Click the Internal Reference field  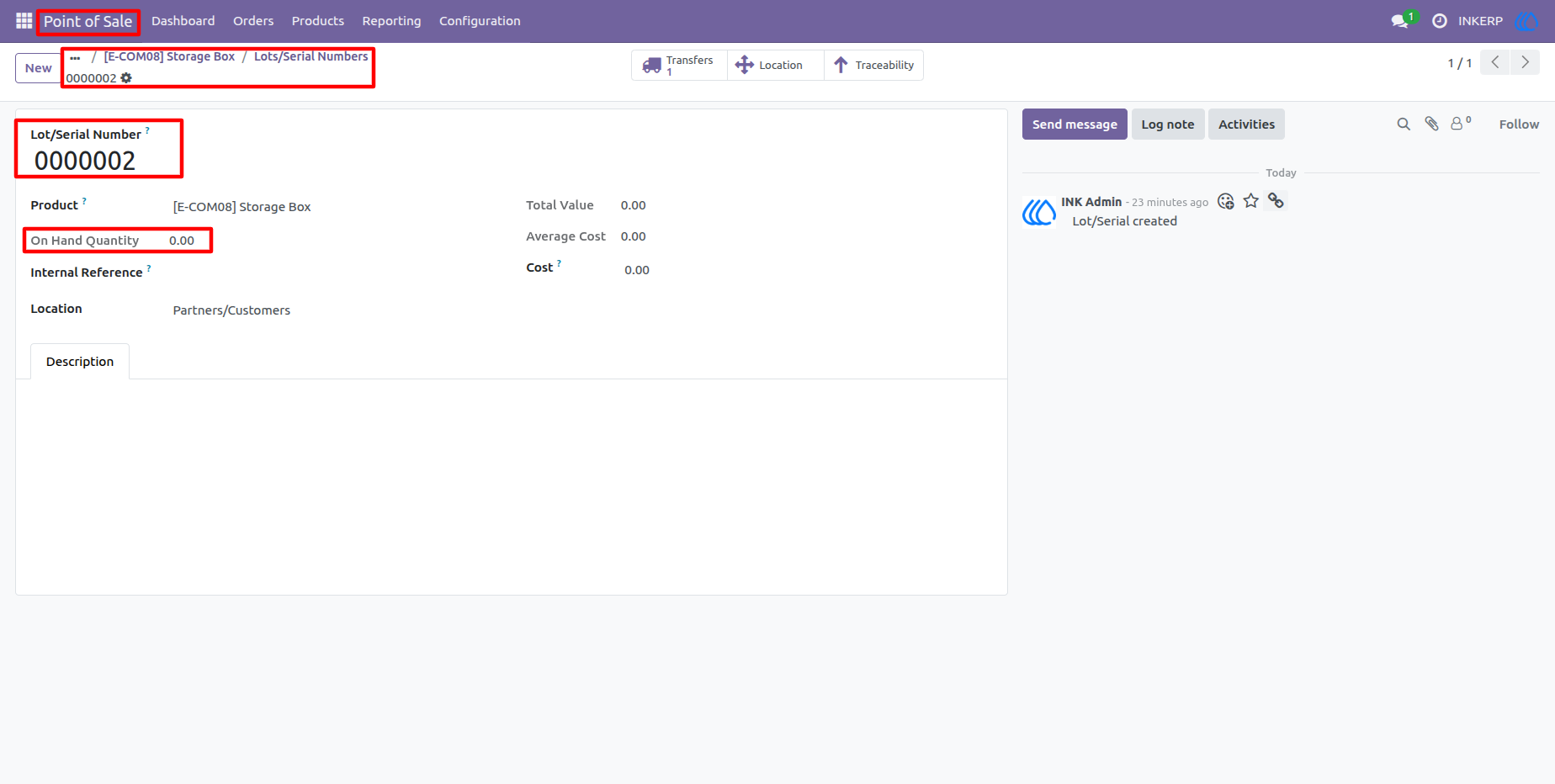[337, 273]
